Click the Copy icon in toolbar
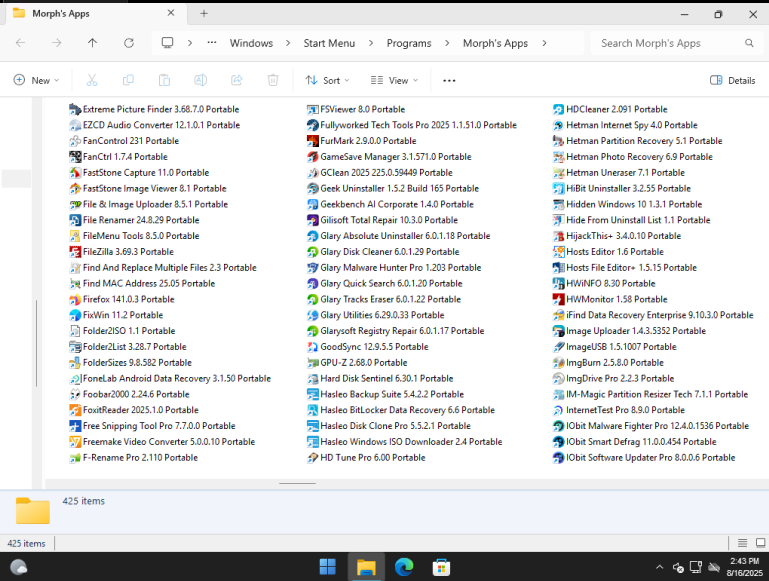 point(128,80)
